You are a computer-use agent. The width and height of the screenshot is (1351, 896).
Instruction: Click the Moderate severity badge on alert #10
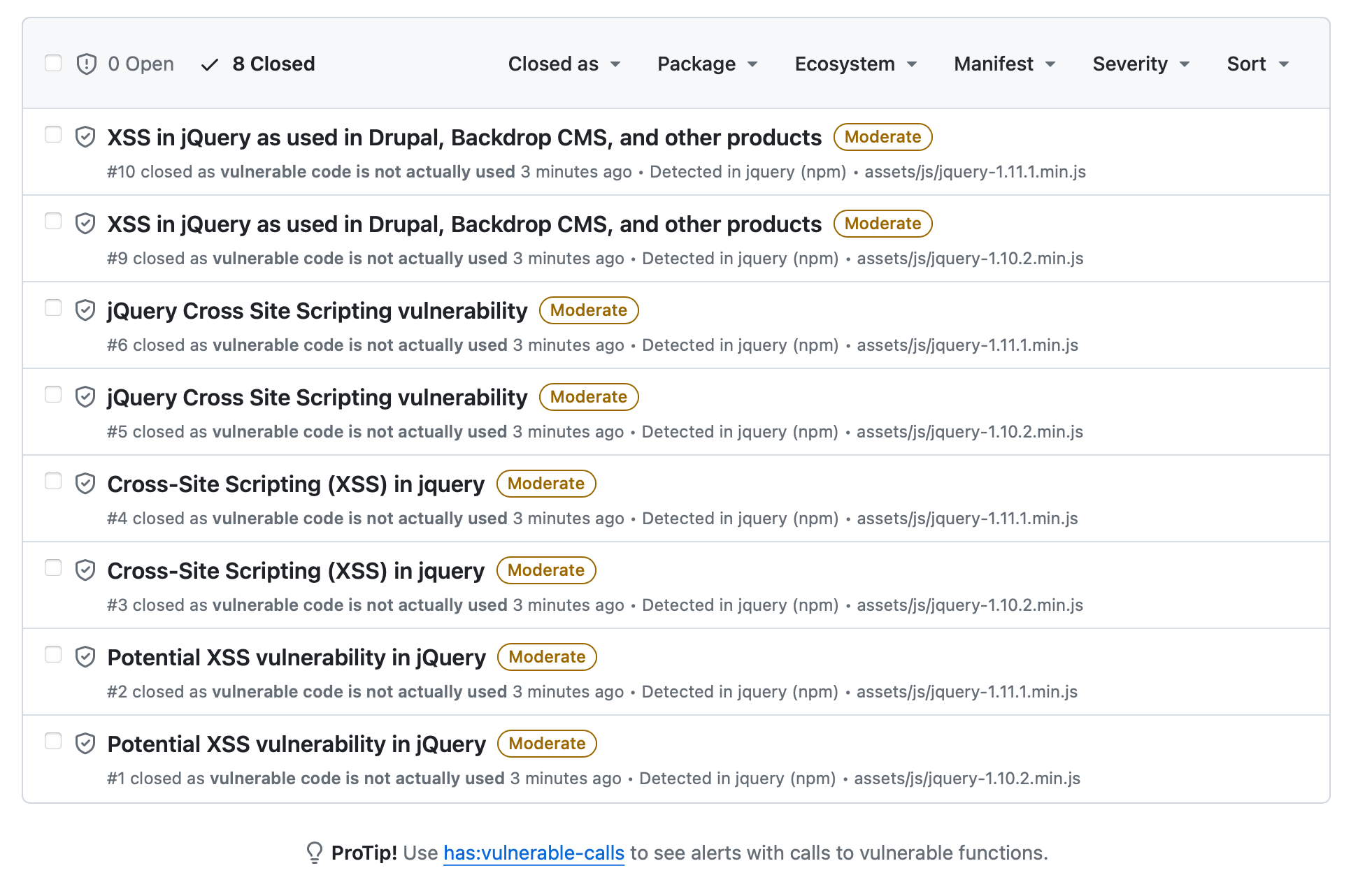882,137
